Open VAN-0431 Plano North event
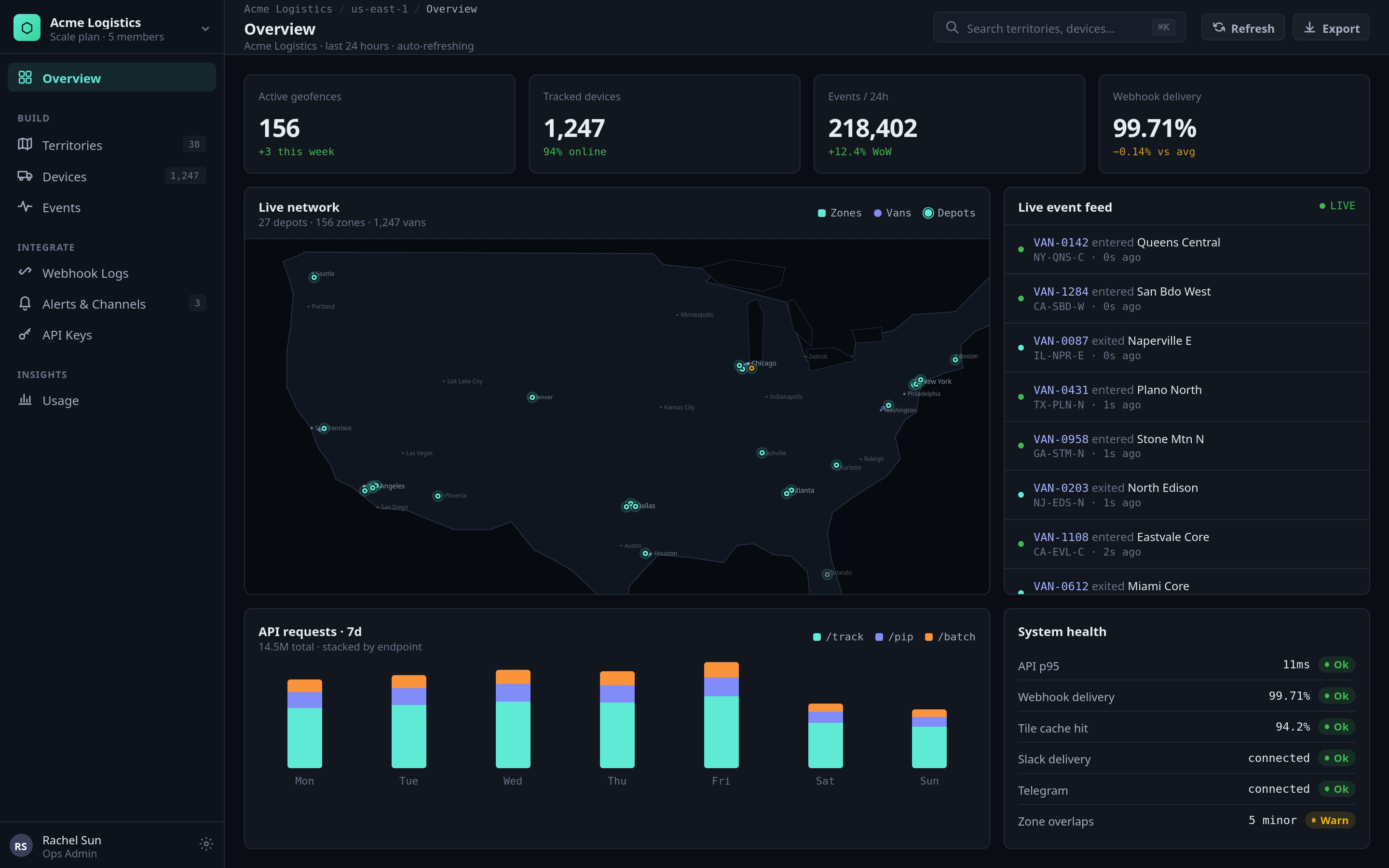The width and height of the screenshot is (1389, 868). (x=1186, y=397)
